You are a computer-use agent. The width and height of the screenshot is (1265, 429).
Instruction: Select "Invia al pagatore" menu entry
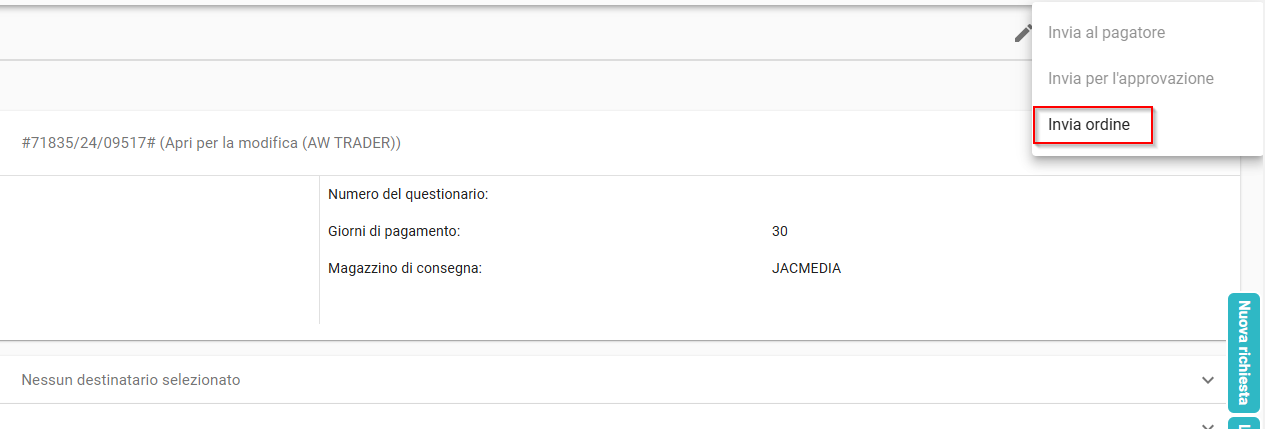coord(1106,33)
